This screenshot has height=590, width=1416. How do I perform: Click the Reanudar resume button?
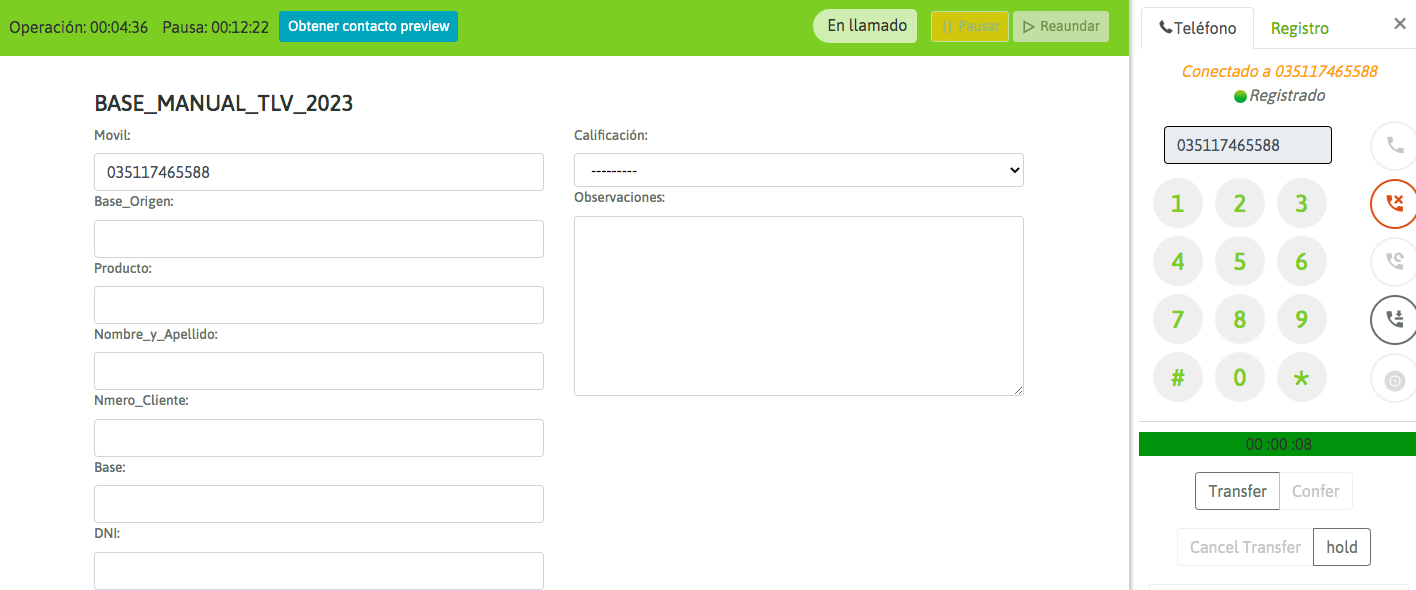[1060, 26]
